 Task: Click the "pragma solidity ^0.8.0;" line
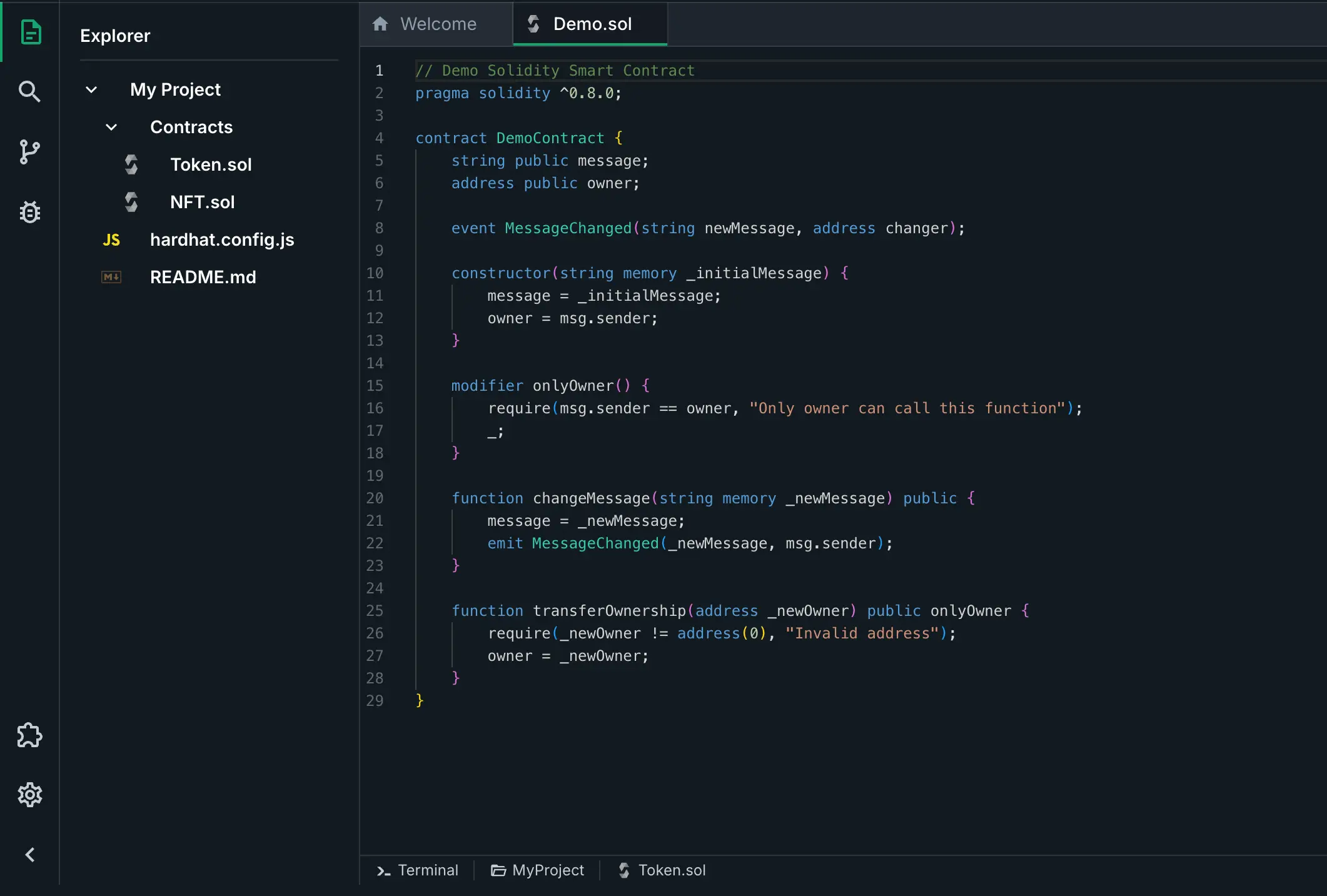pyautogui.click(x=518, y=93)
